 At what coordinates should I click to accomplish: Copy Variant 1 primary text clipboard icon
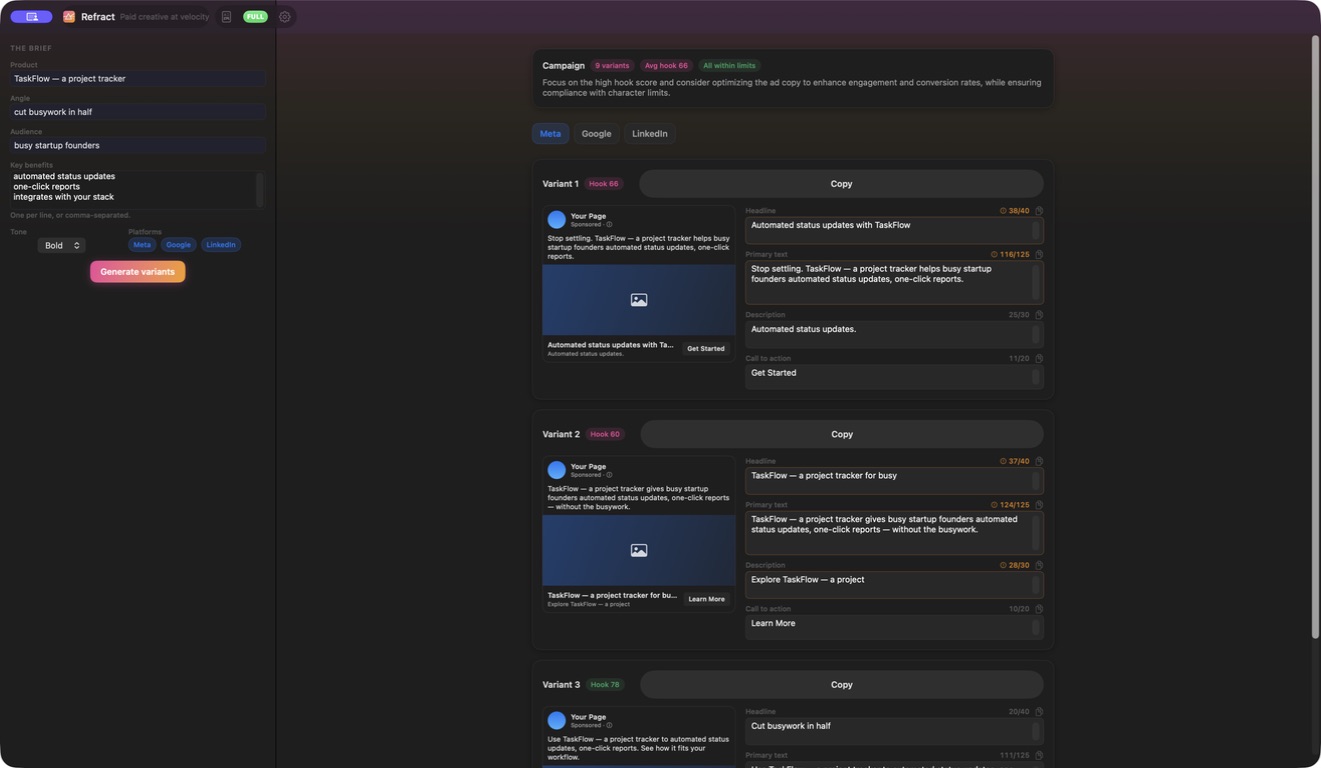click(x=1039, y=255)
